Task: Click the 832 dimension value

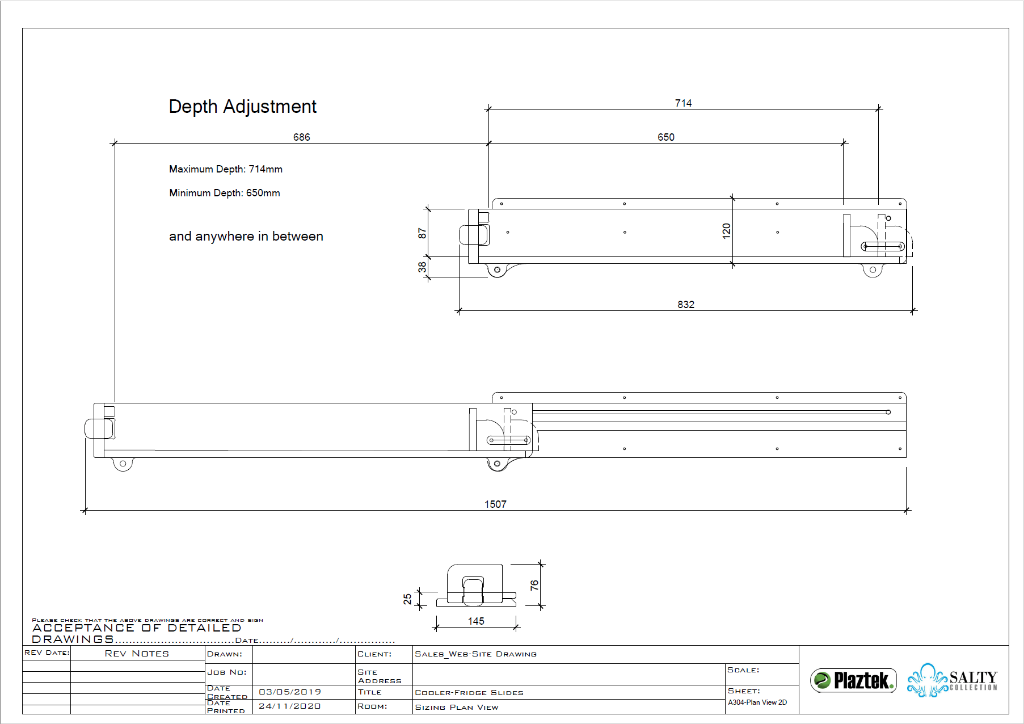Action: (x=686, y=304)
